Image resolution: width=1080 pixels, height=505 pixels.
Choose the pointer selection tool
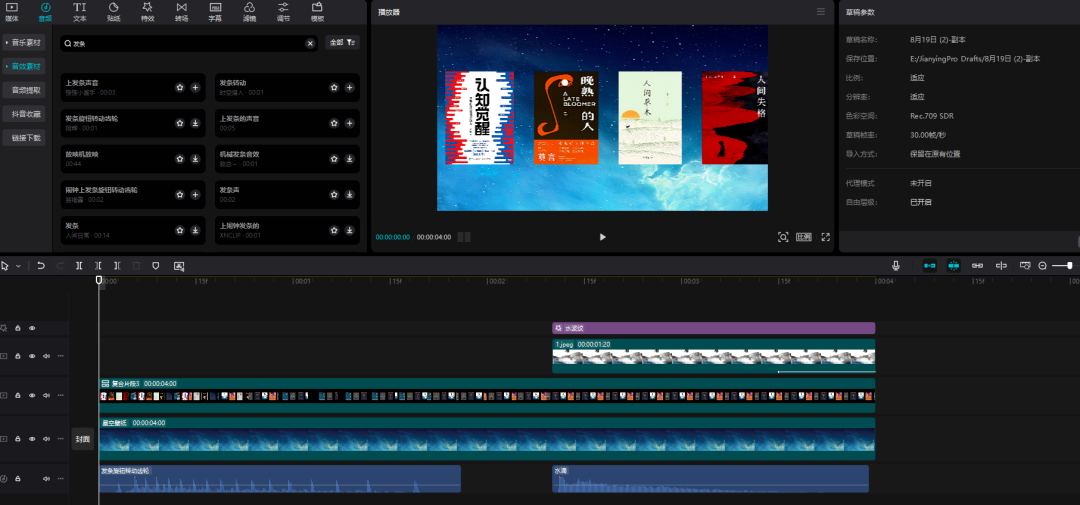(x=6, y=266)
